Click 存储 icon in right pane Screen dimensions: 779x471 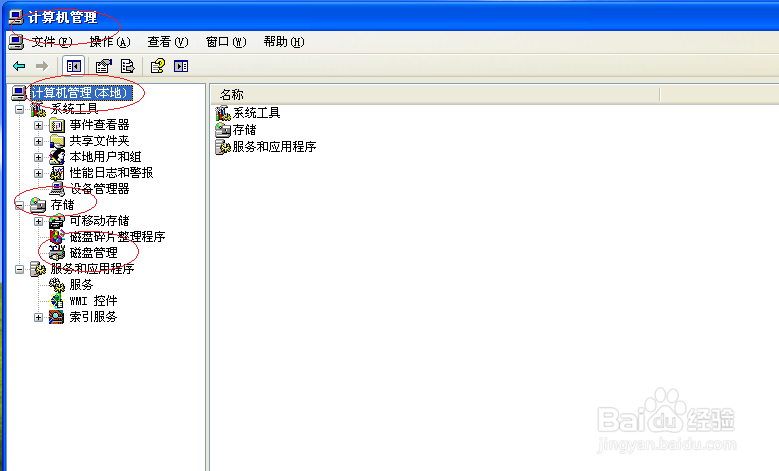point(223,130)
